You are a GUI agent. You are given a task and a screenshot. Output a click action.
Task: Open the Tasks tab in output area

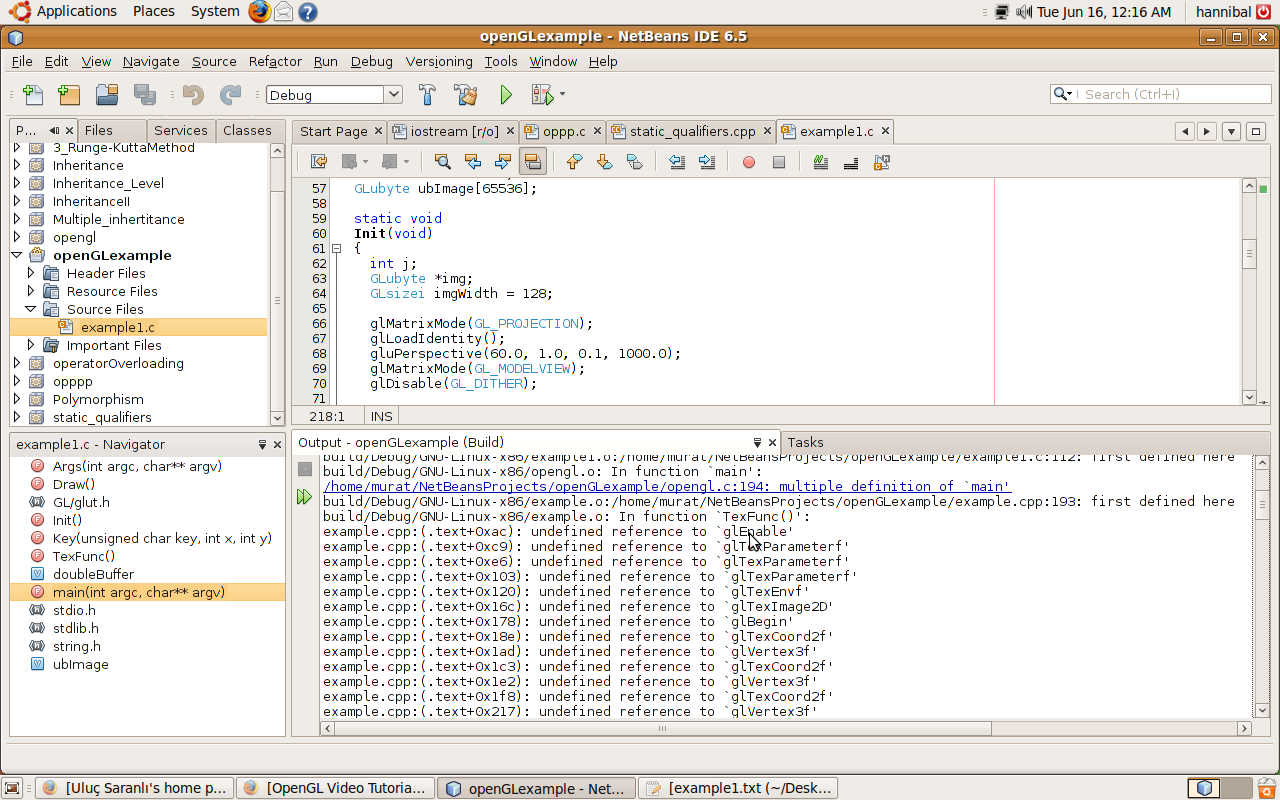(805, 442)
